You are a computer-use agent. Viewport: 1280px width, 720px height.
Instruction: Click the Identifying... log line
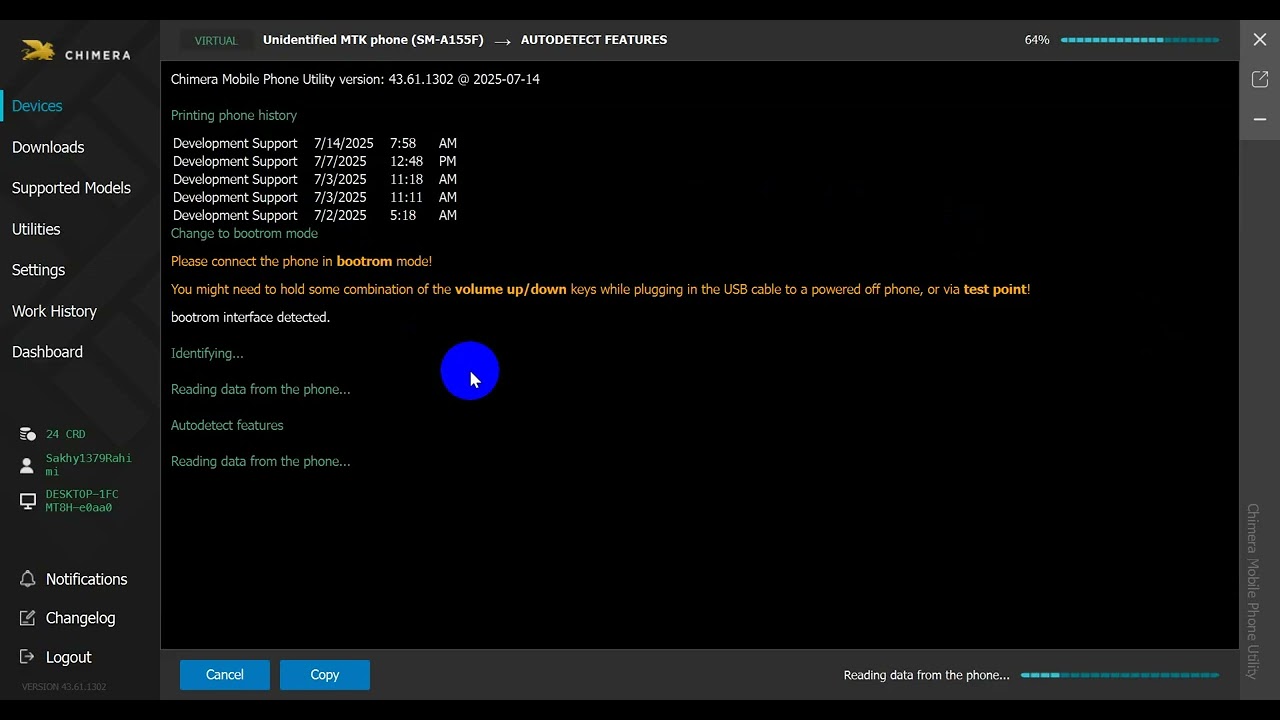[x=207, y=353]
